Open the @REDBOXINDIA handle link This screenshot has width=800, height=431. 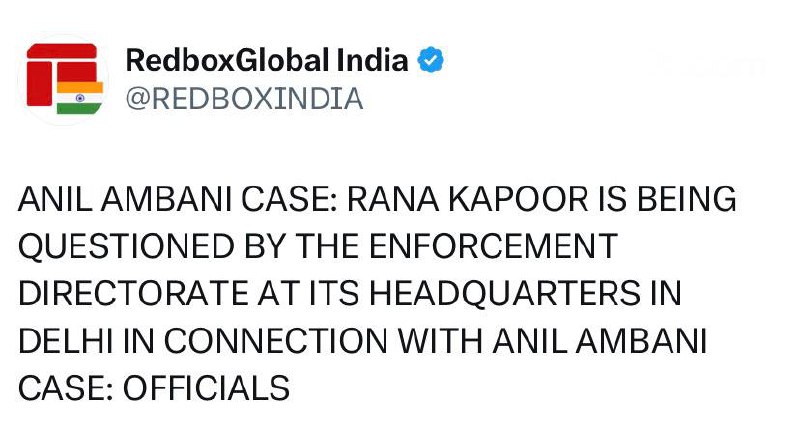tap(243, 100)
